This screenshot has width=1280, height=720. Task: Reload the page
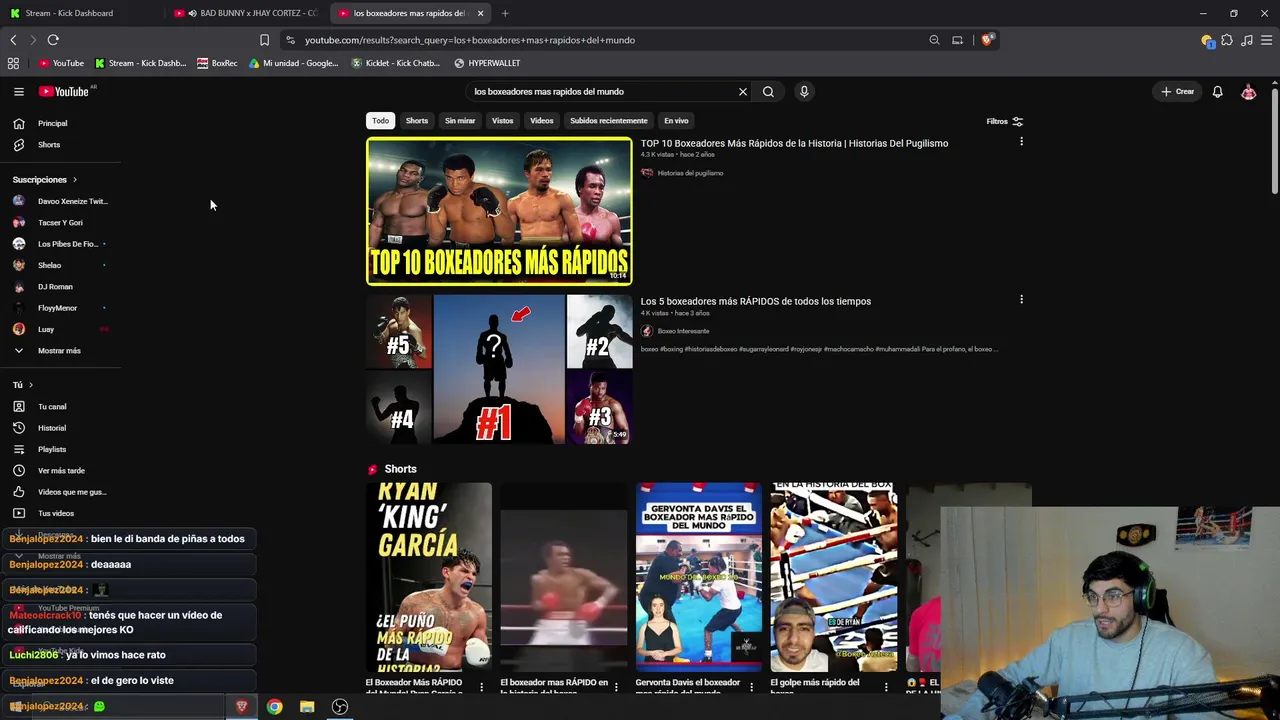(53, 40)
